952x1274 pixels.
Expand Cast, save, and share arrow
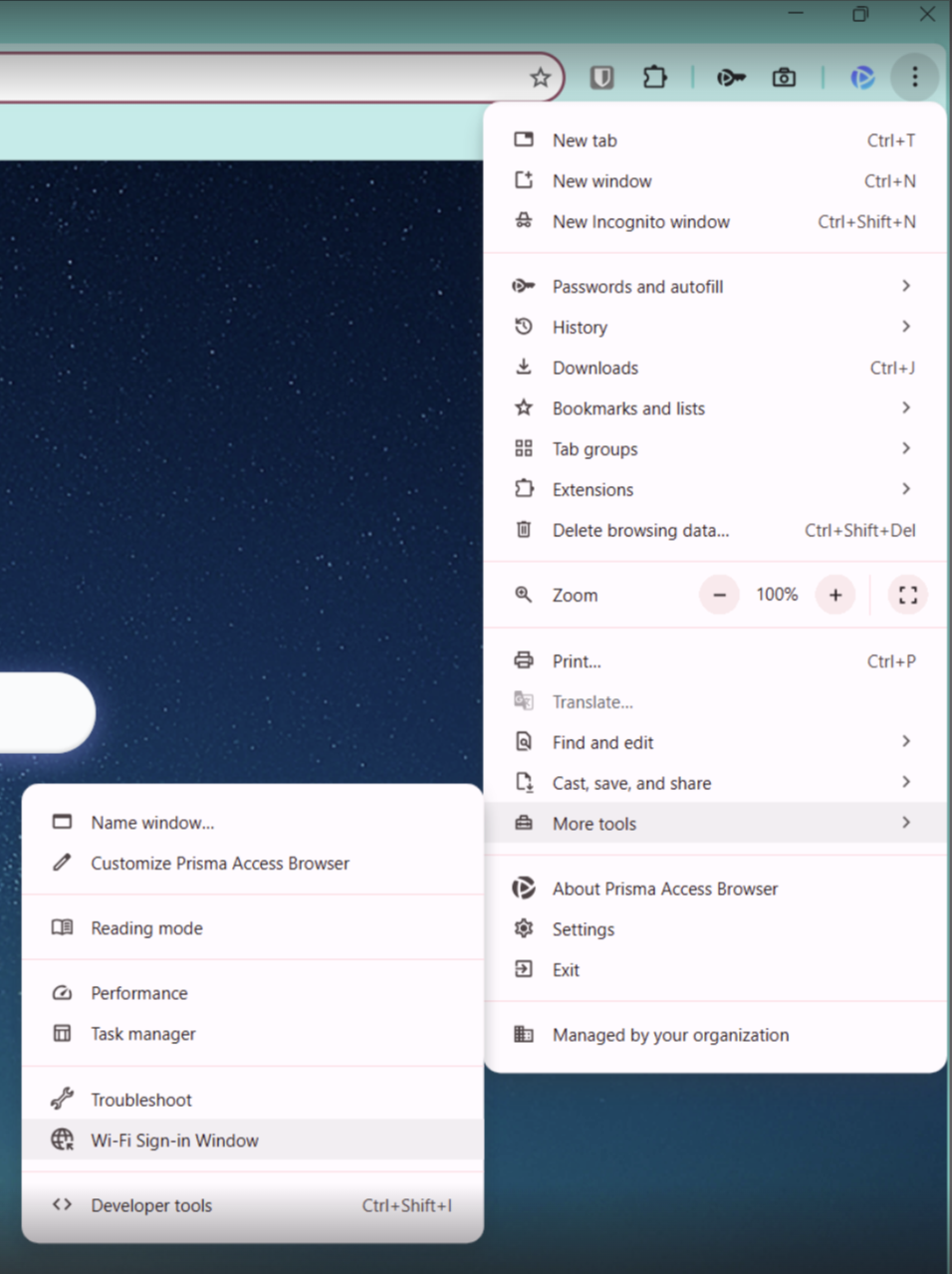[906, 782]
